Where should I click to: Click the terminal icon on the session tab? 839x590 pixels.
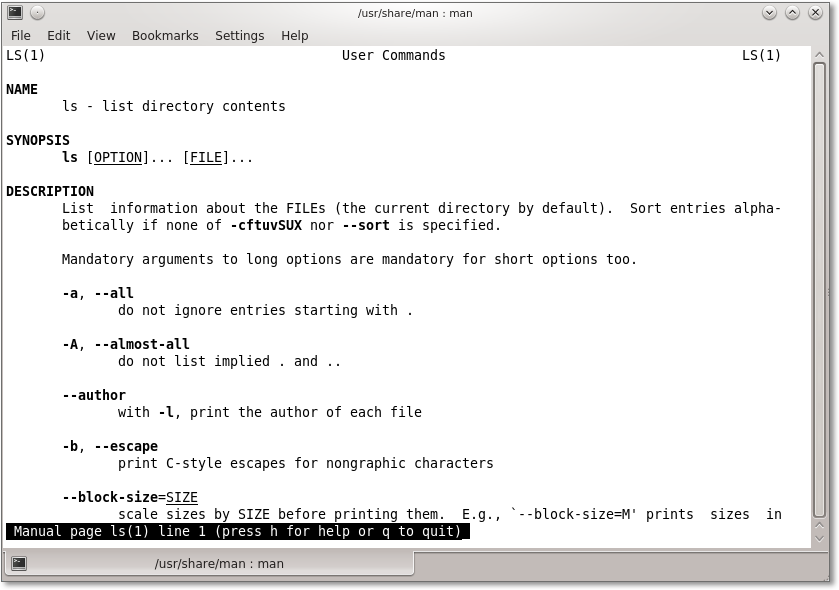pos(19,563)
